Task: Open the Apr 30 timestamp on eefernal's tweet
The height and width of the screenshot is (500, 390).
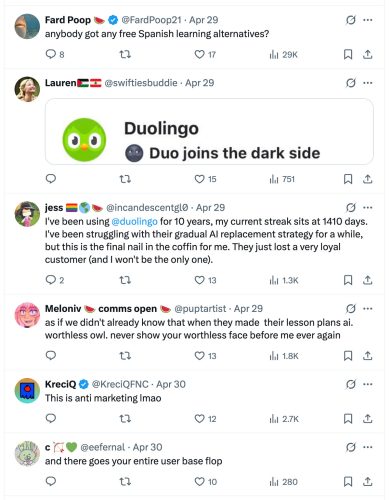Action: pos(147,447)
